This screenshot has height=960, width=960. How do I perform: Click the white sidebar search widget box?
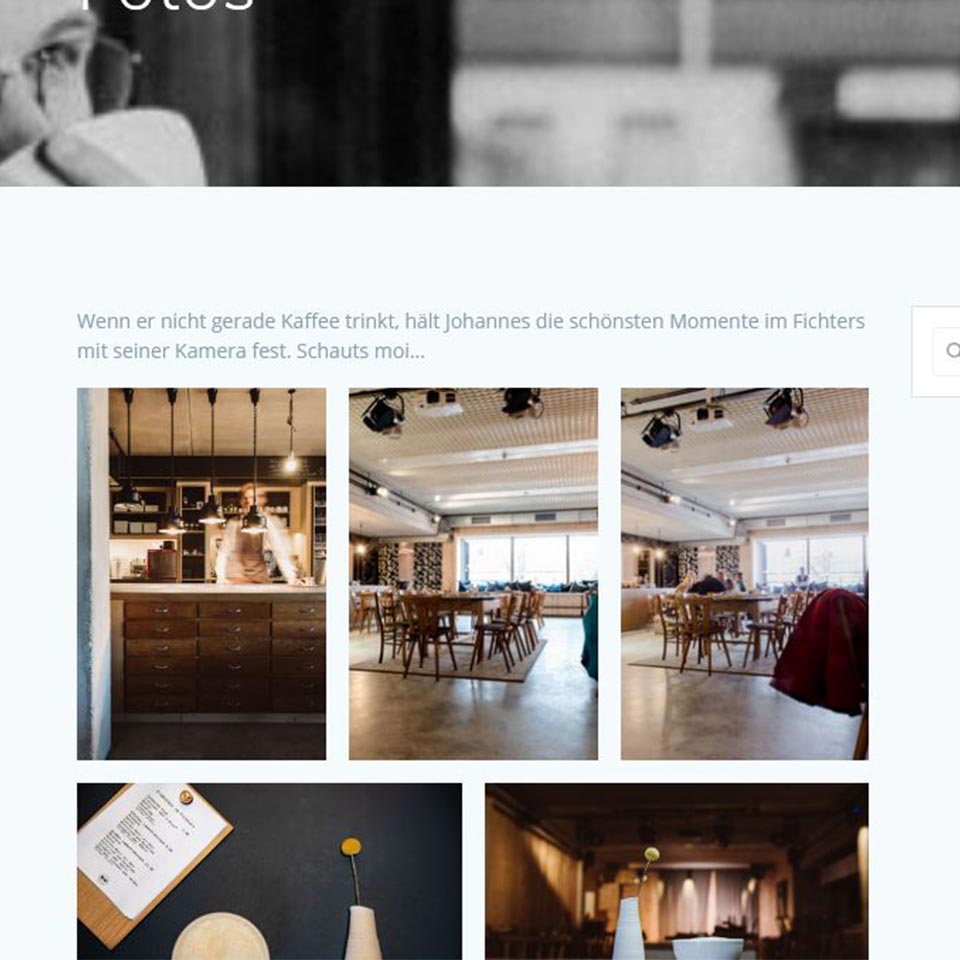[936, 352]
